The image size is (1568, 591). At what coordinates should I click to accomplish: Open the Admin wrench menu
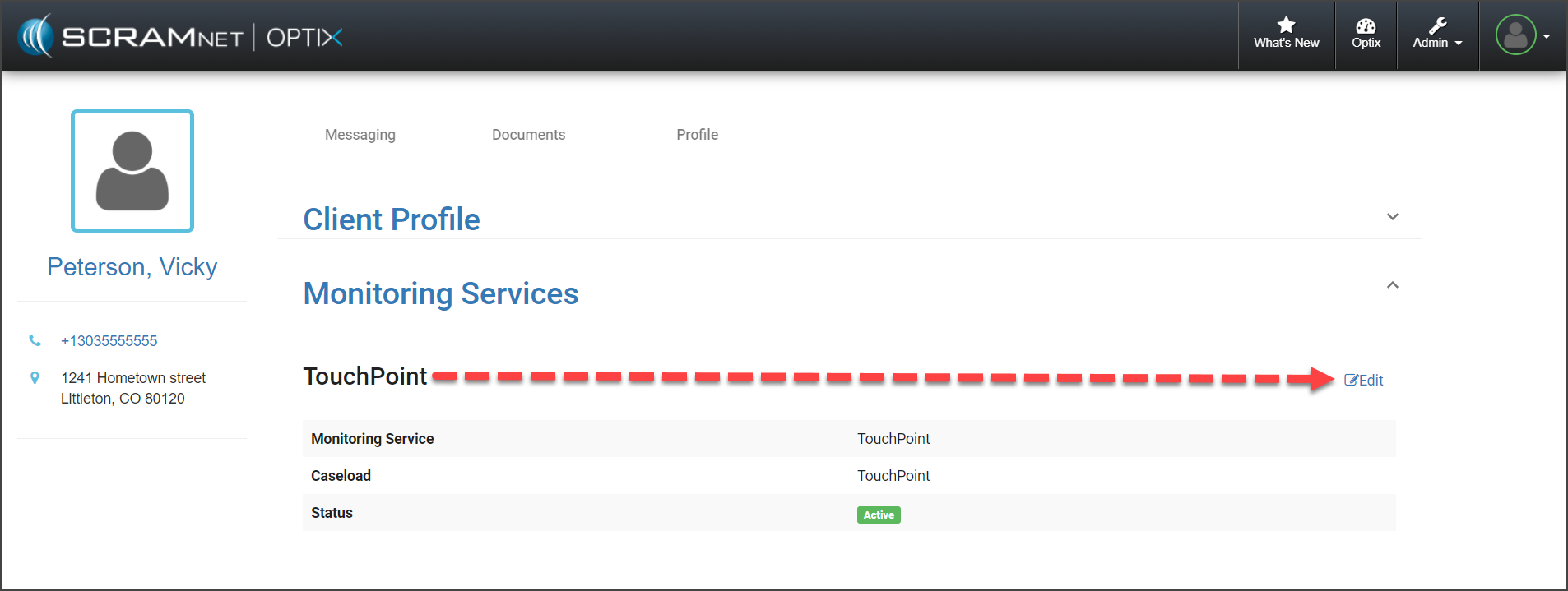point(1436,35)
